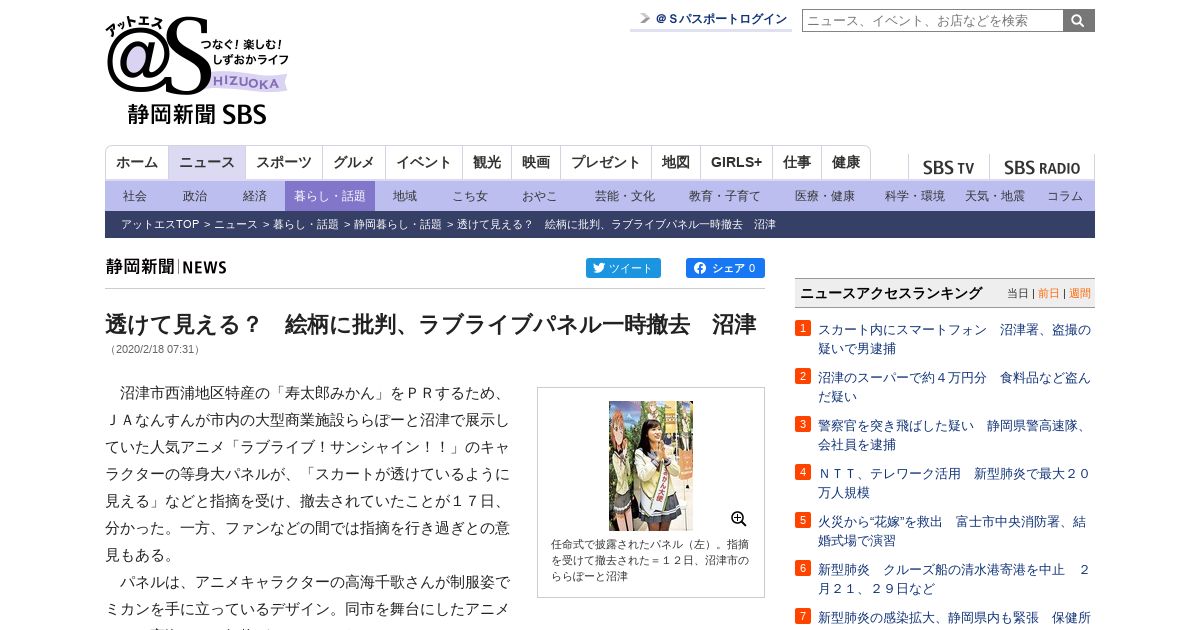Select the 科学・環境 subcategory

pyautogui.click(x=915, y=196)
